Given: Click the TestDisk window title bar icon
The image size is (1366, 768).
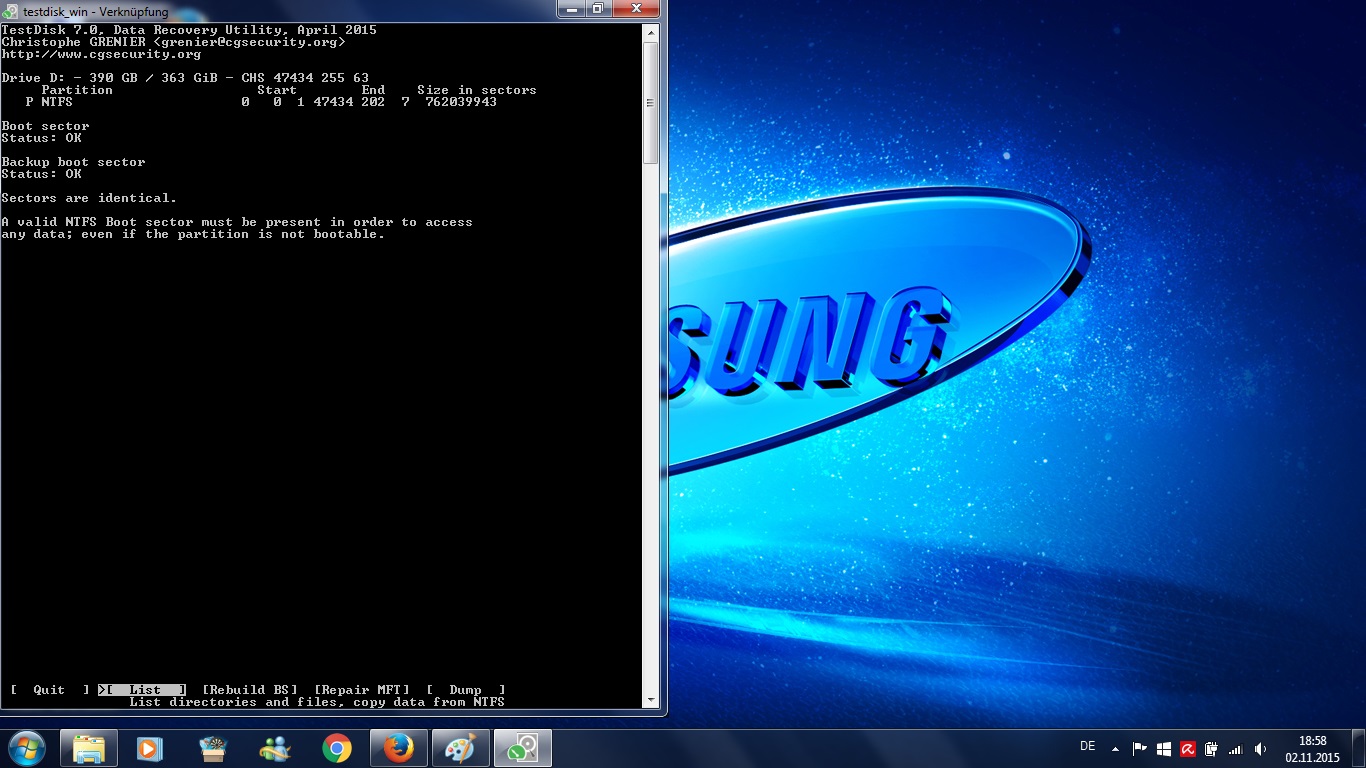Looking at the screenshot, I should (11, 11).
